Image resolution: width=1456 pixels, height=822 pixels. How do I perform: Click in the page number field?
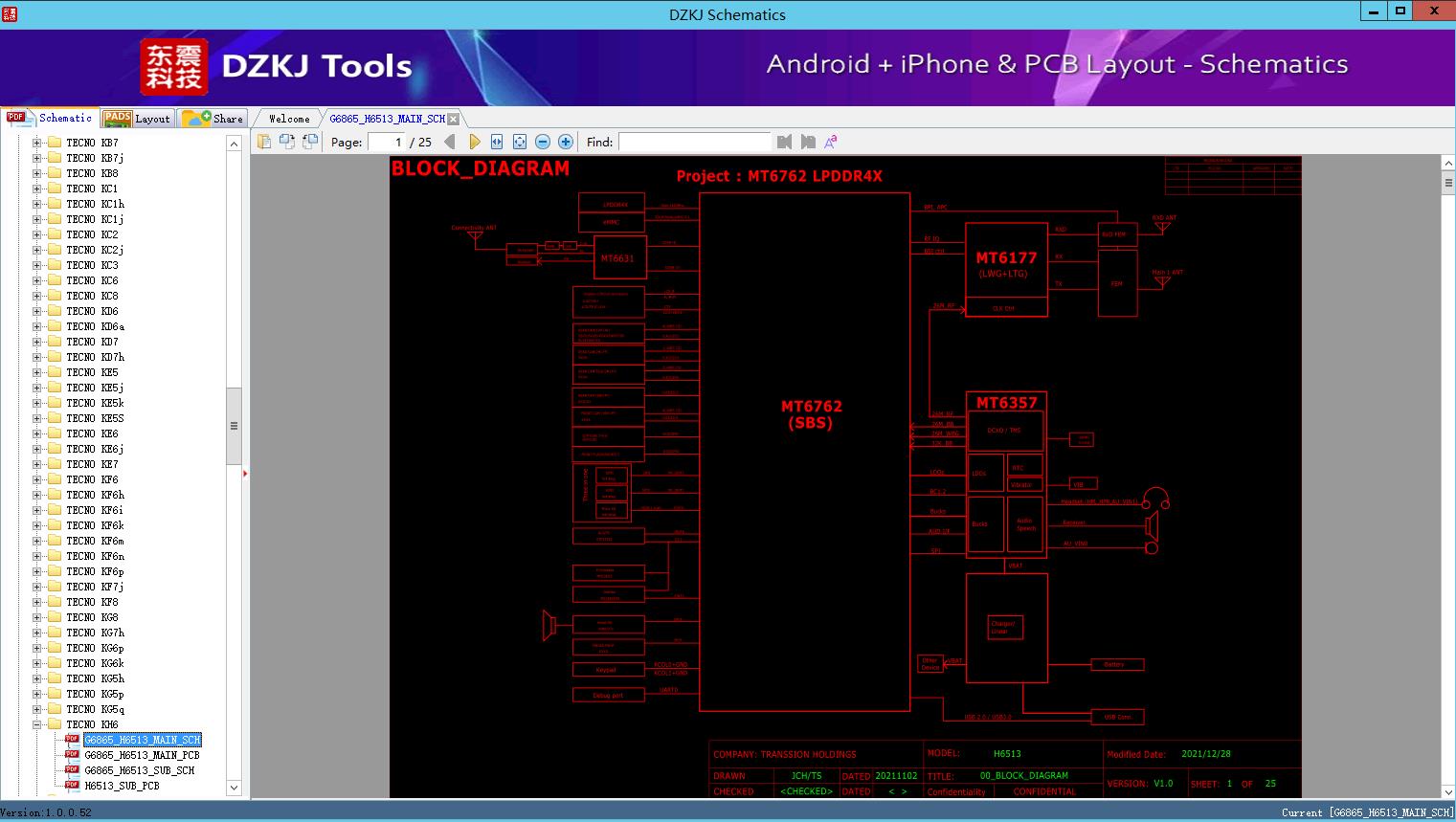[x=386, y=142]
